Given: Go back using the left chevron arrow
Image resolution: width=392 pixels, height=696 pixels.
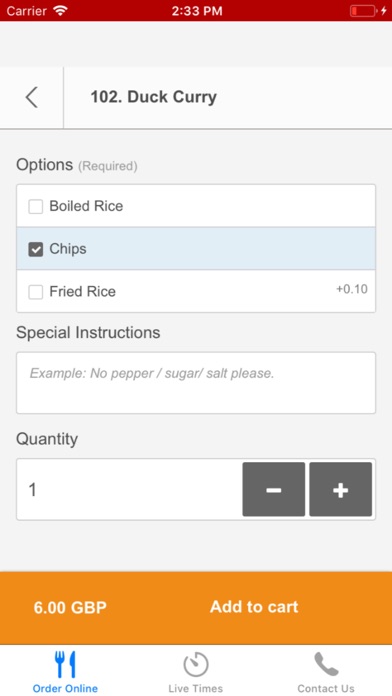Looking at the screenshot, I should tap(32, 97).
